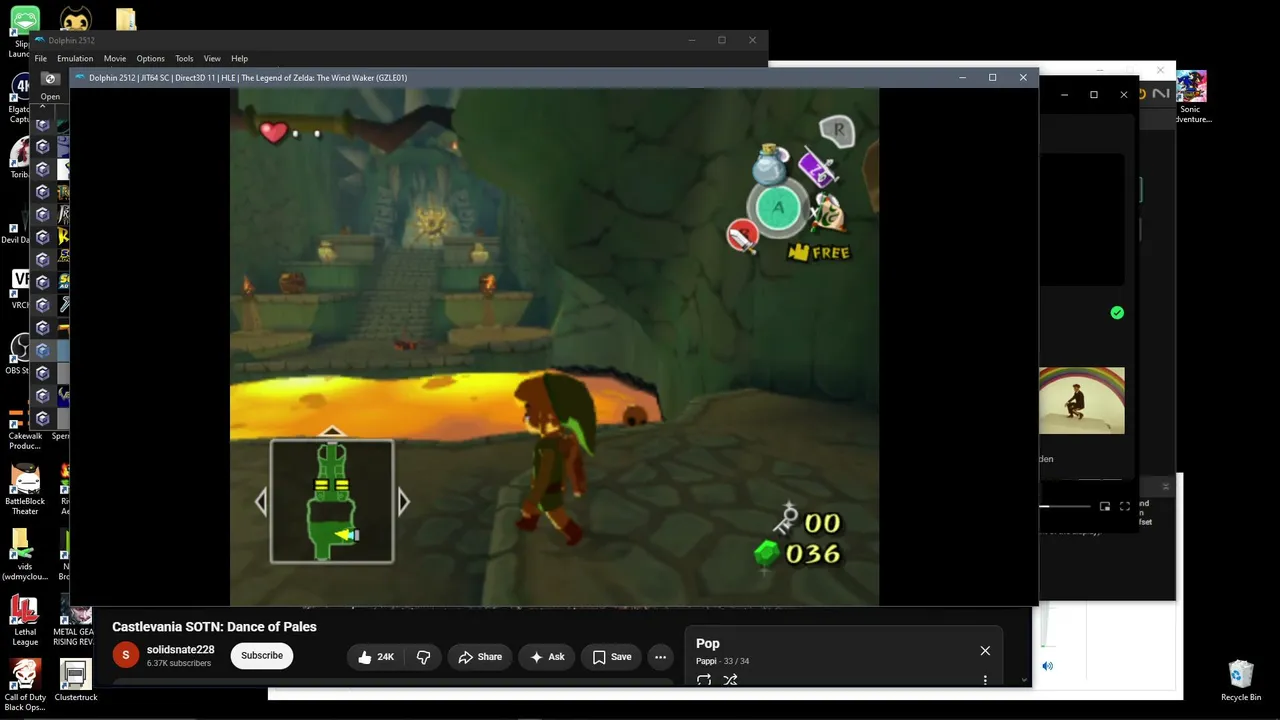
Task: Click the Open toolbar button in Dolphin
Action: 50,85
